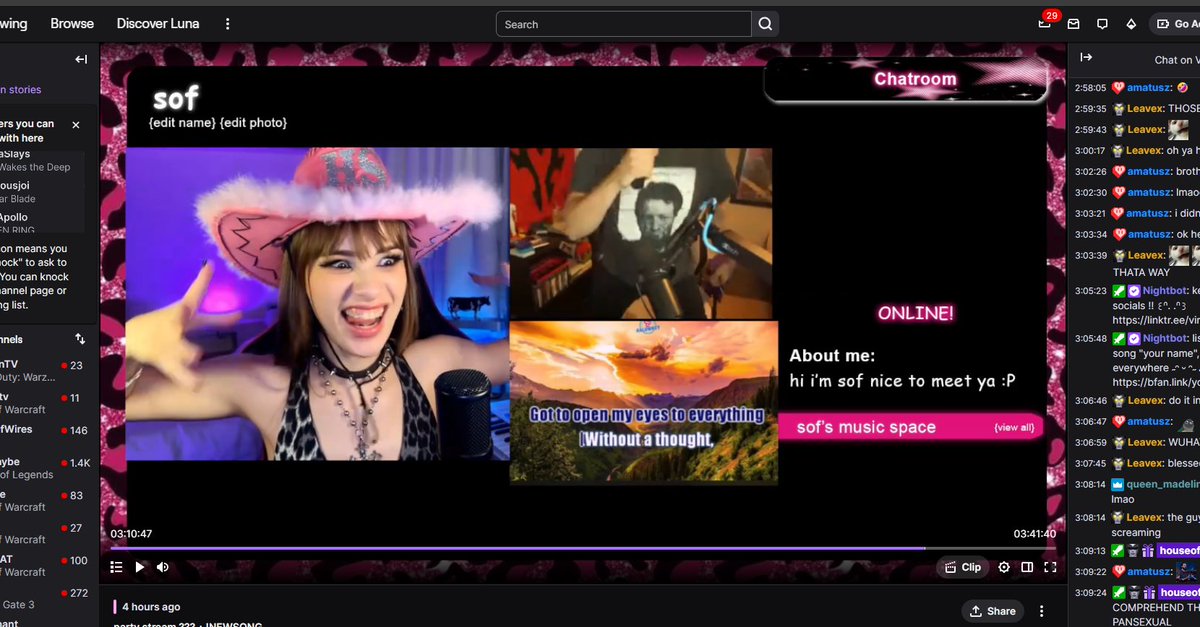Mute the player volume speaker icon
Viewport: 1200px width, 627px height.
tap(163, 567)
